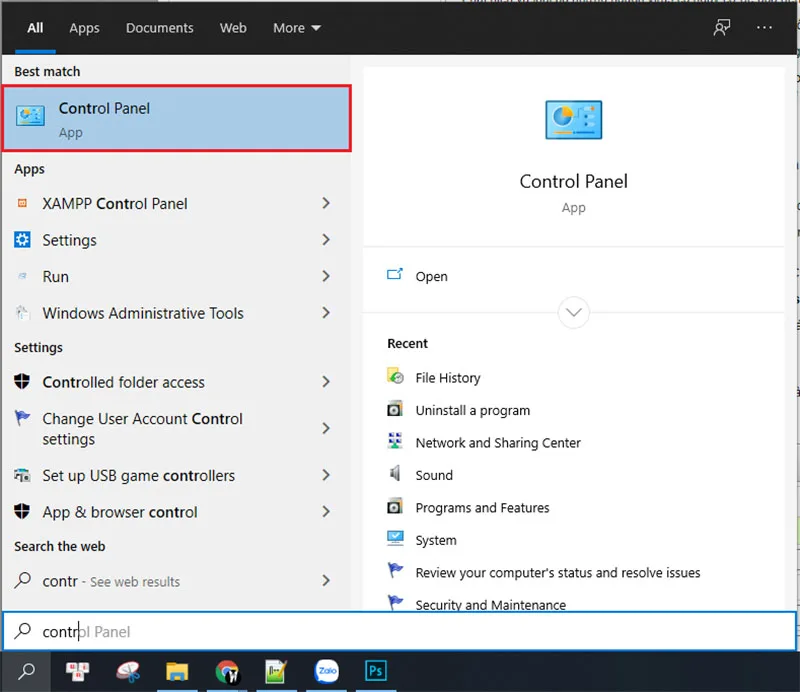This screenshot has height=692, width=800.
Task: Switch to the Web tab
Action: click(233, 28)
